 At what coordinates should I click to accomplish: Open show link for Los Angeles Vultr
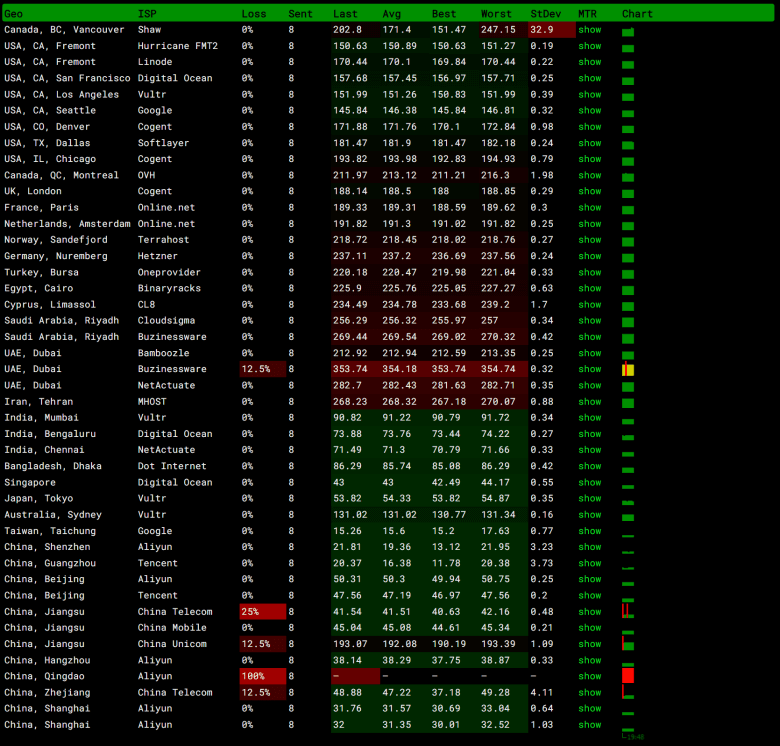(589, 94)
